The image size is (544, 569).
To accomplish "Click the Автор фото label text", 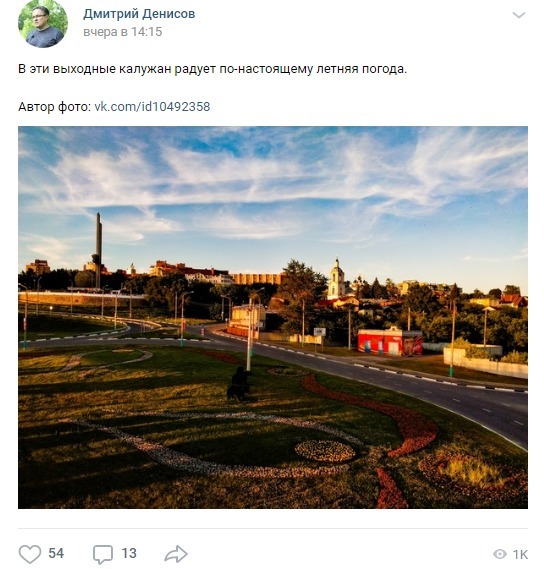I will point(54,107).
